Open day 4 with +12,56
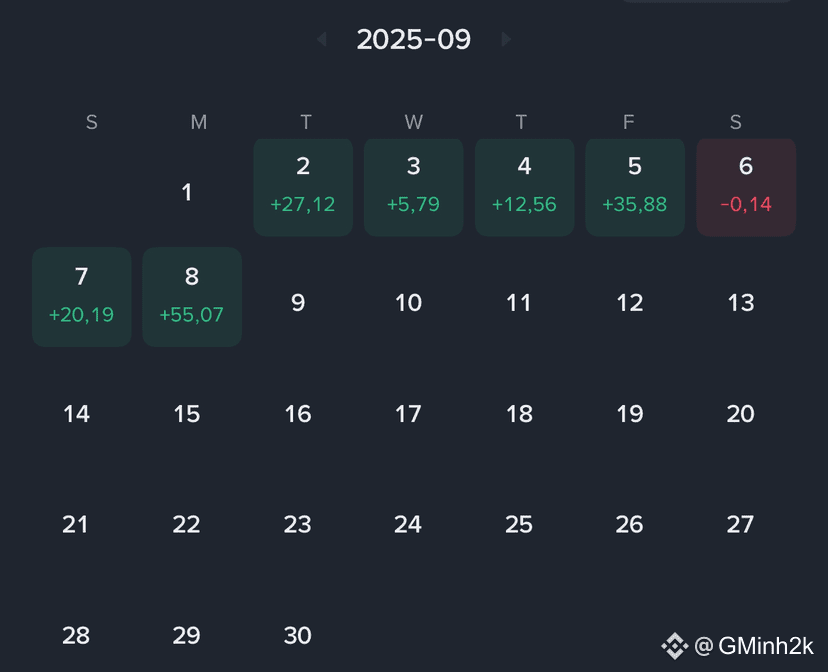Viewport: 828px width, 672px height. coord(524,187)
